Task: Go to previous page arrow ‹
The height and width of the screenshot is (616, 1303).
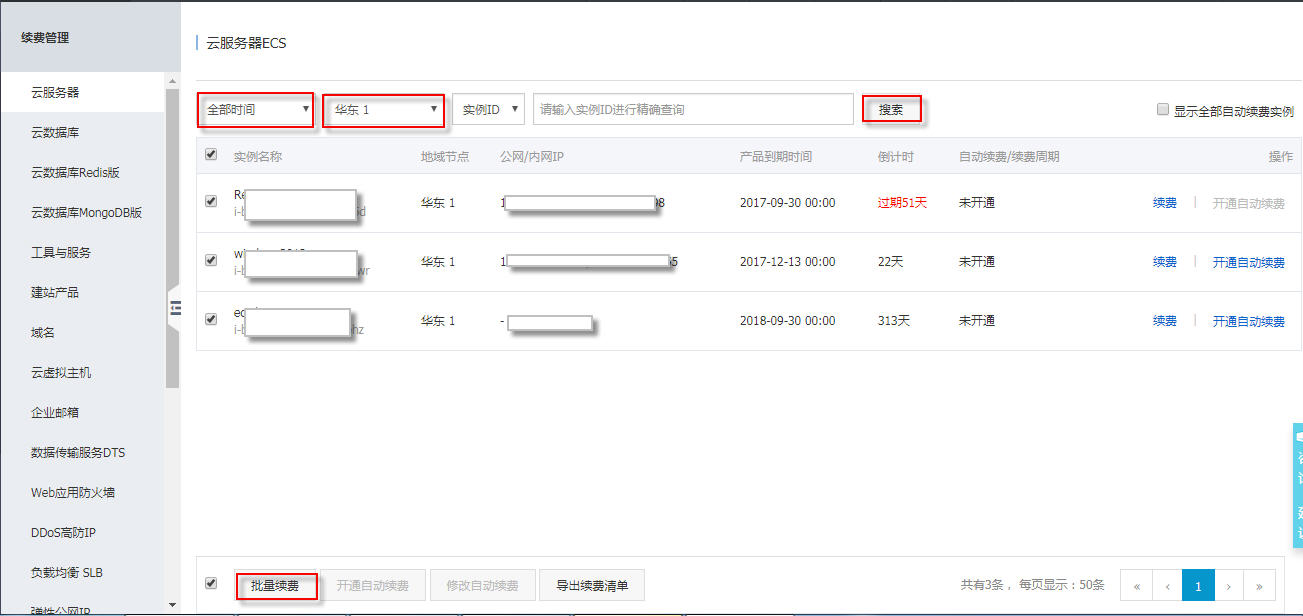Action: click(x=1168, y=585)
